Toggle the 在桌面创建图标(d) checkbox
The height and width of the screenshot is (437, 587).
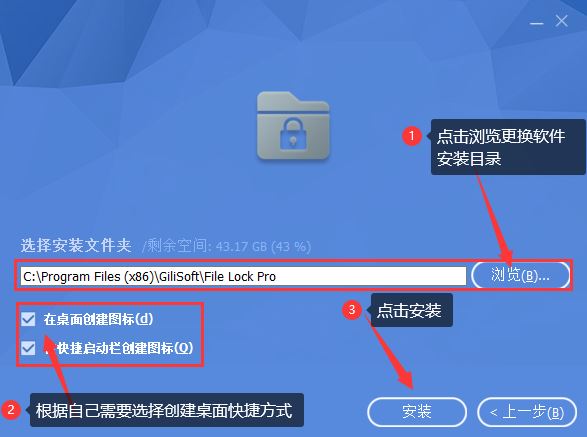coord(28,319)
